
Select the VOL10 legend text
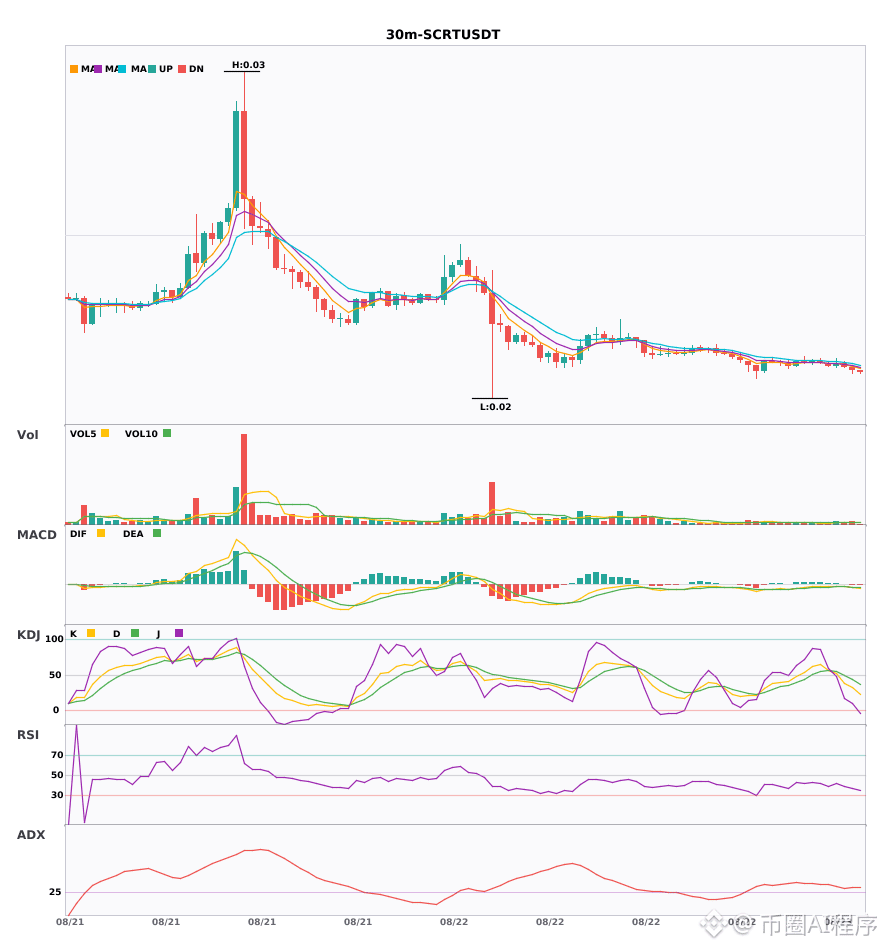click(141, 434)
